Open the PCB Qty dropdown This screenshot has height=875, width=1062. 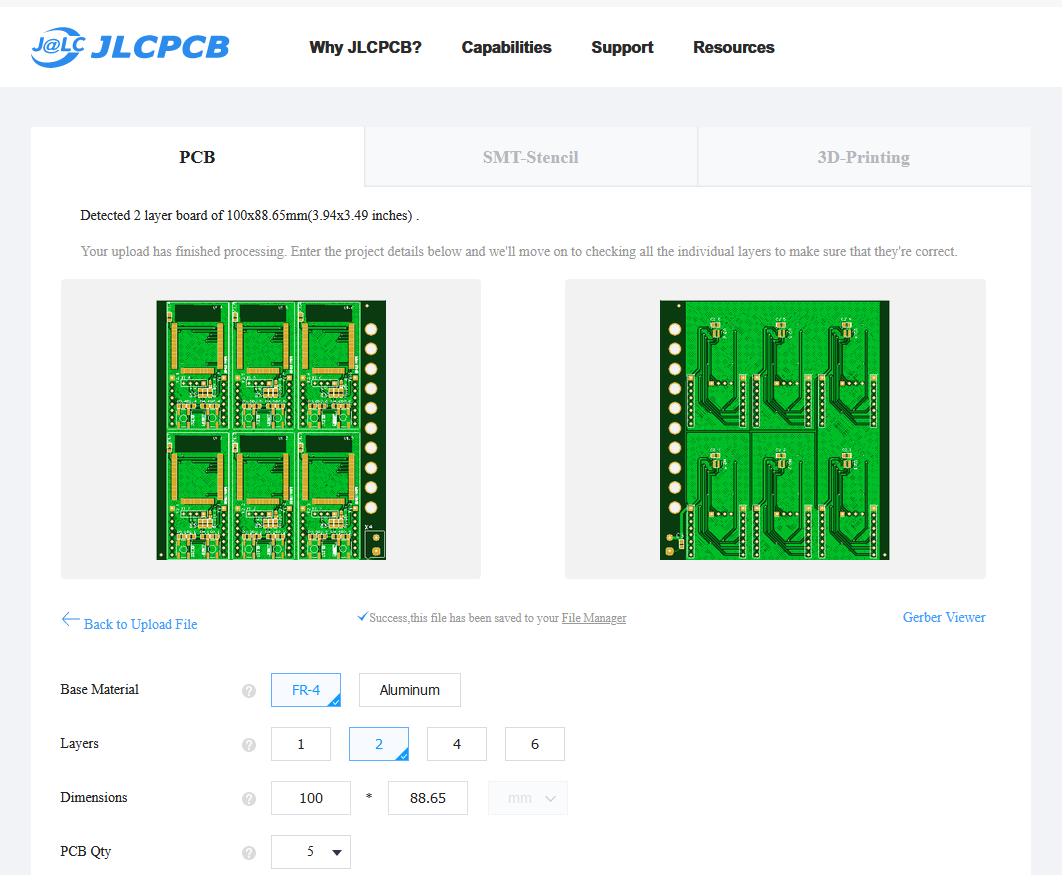point(310,851)
